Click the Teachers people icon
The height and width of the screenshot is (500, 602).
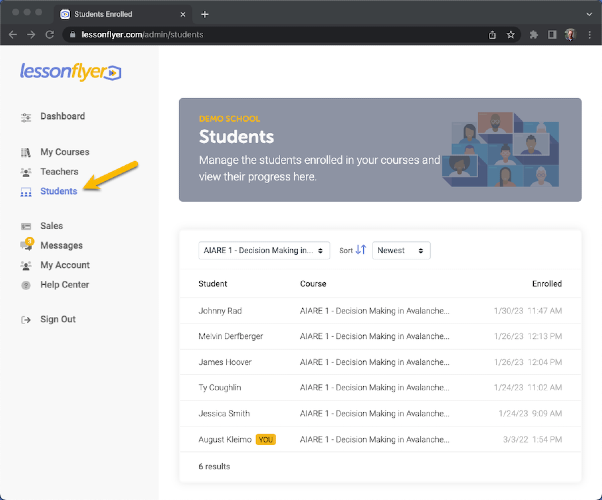point(26,172)
